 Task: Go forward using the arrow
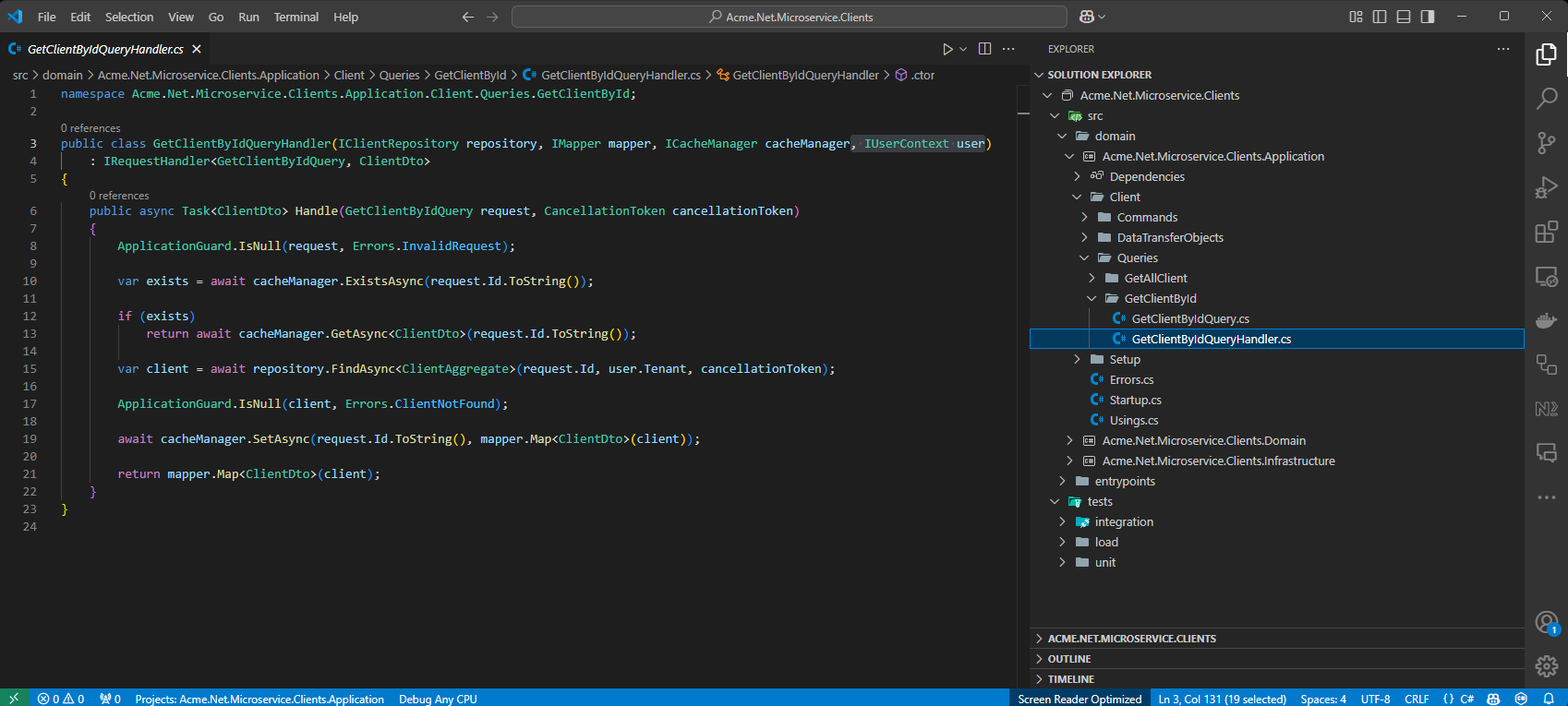coord(492,17)
